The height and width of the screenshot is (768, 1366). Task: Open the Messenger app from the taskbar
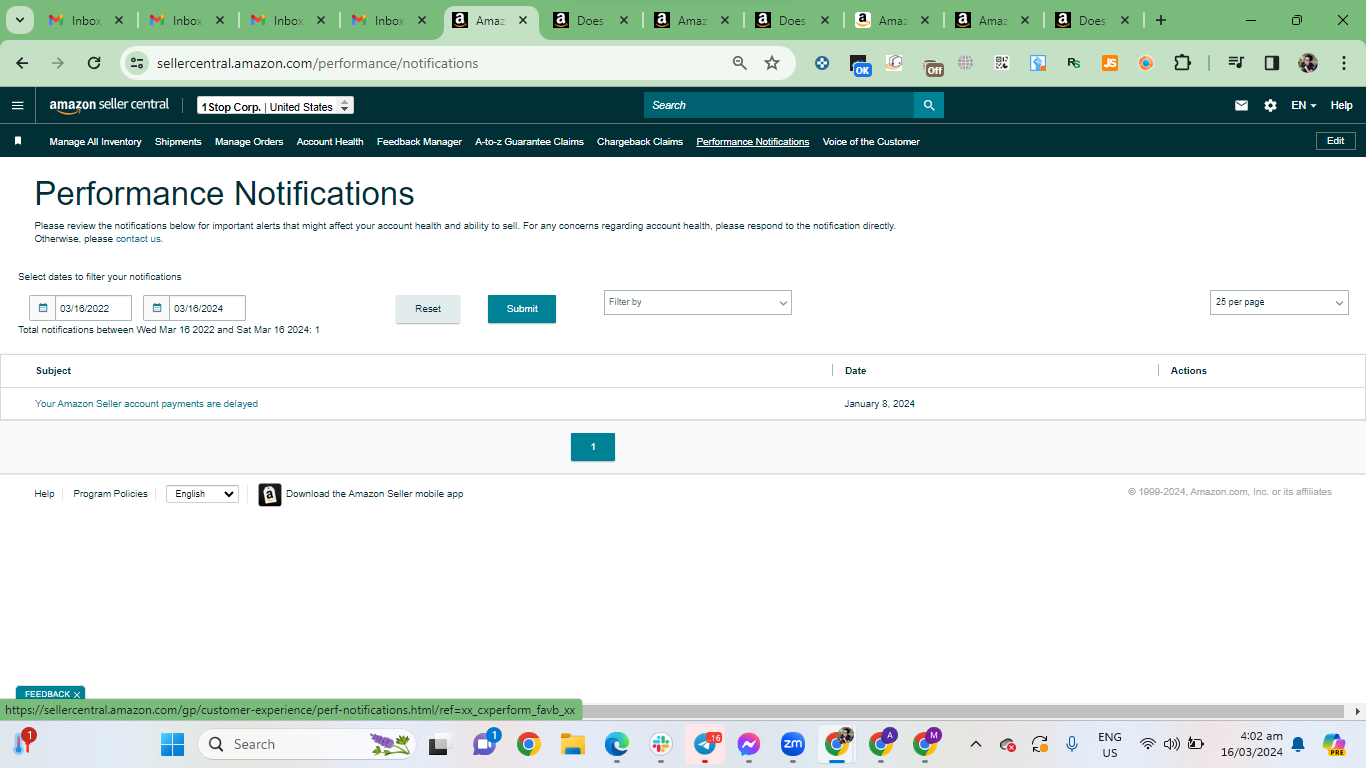(749, 744)
